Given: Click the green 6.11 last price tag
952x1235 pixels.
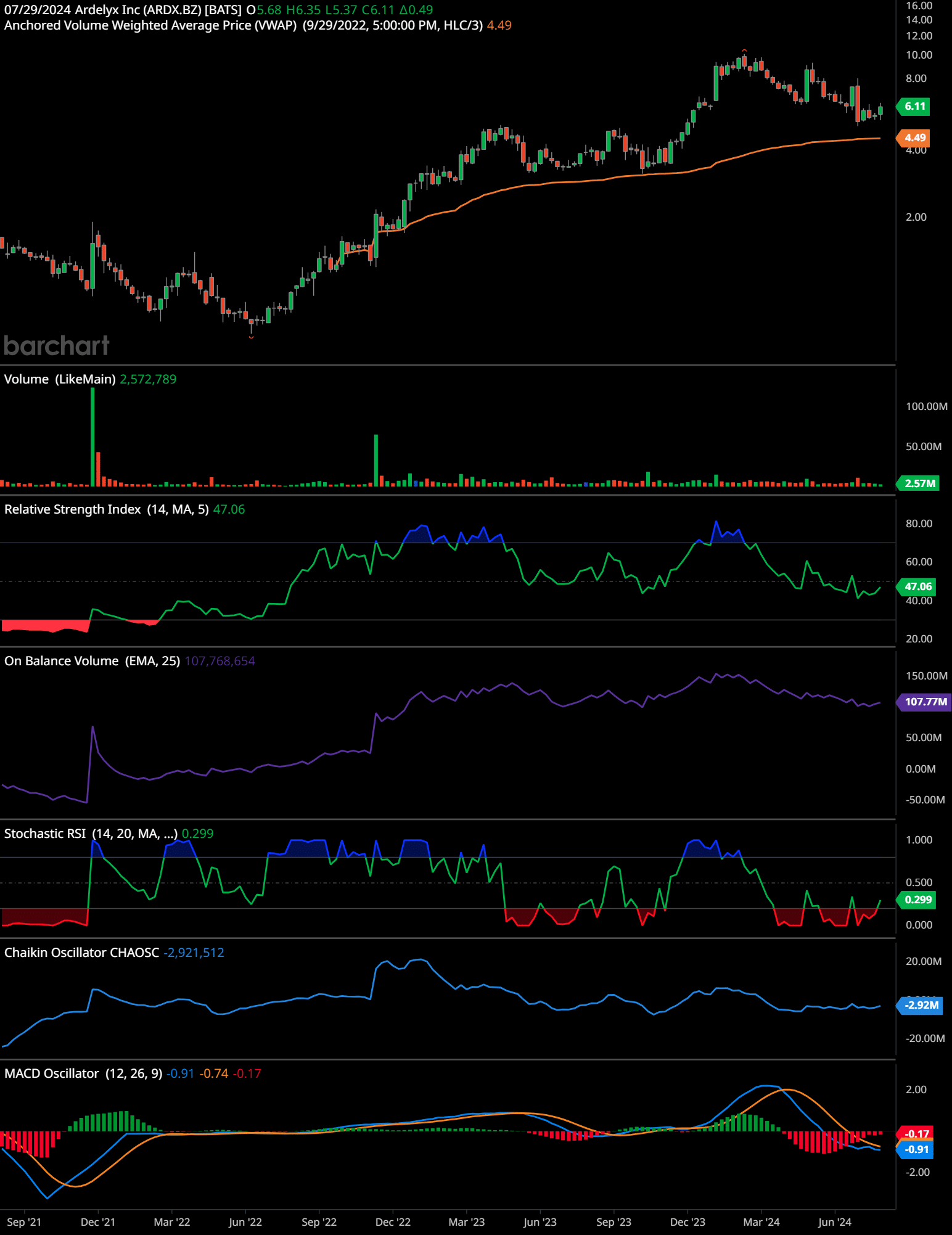Looking at the screenshot, I should [914, 107].
